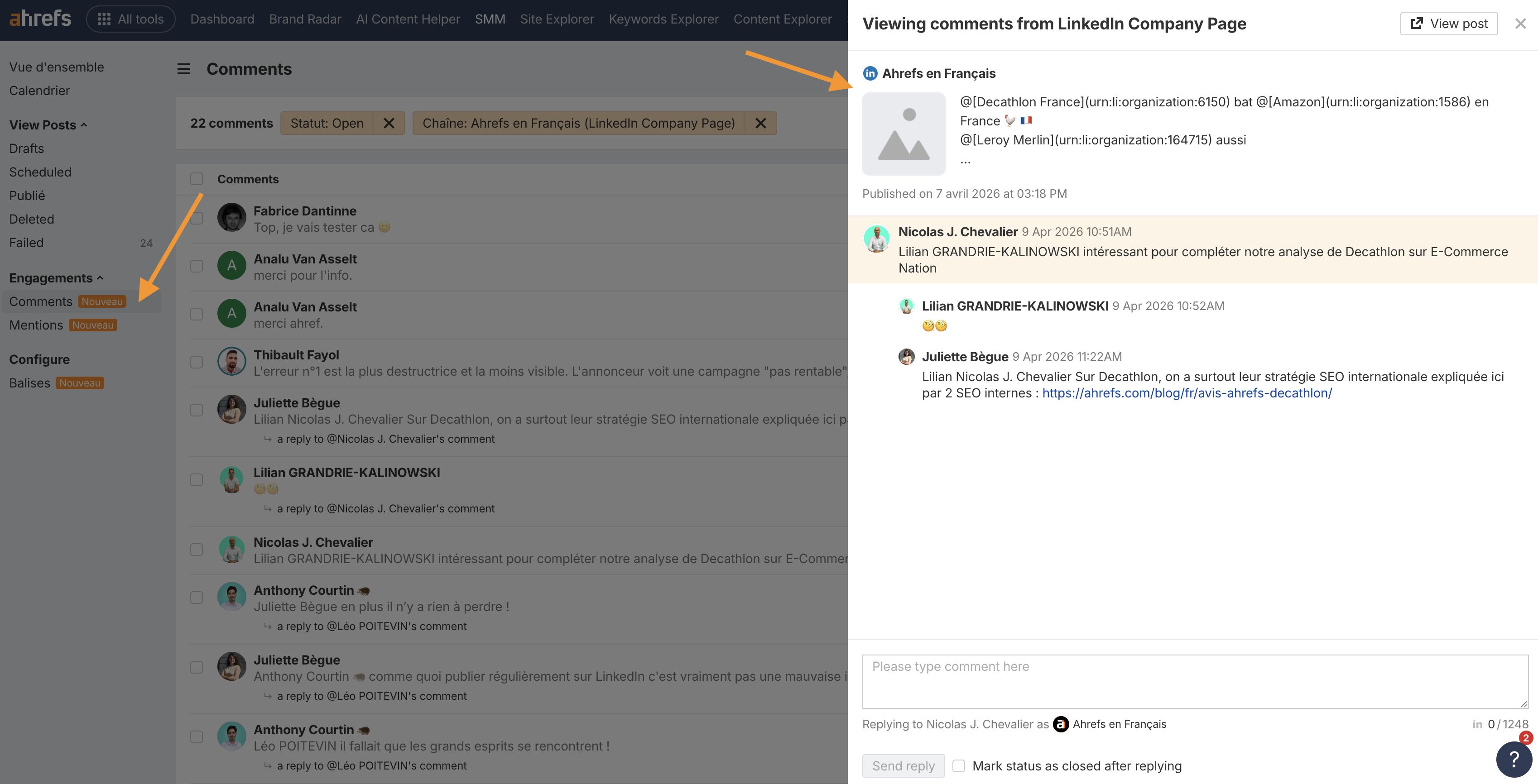Enable Mark status as closed after replying
This screenshot has height=784, width=1538.
958,765
